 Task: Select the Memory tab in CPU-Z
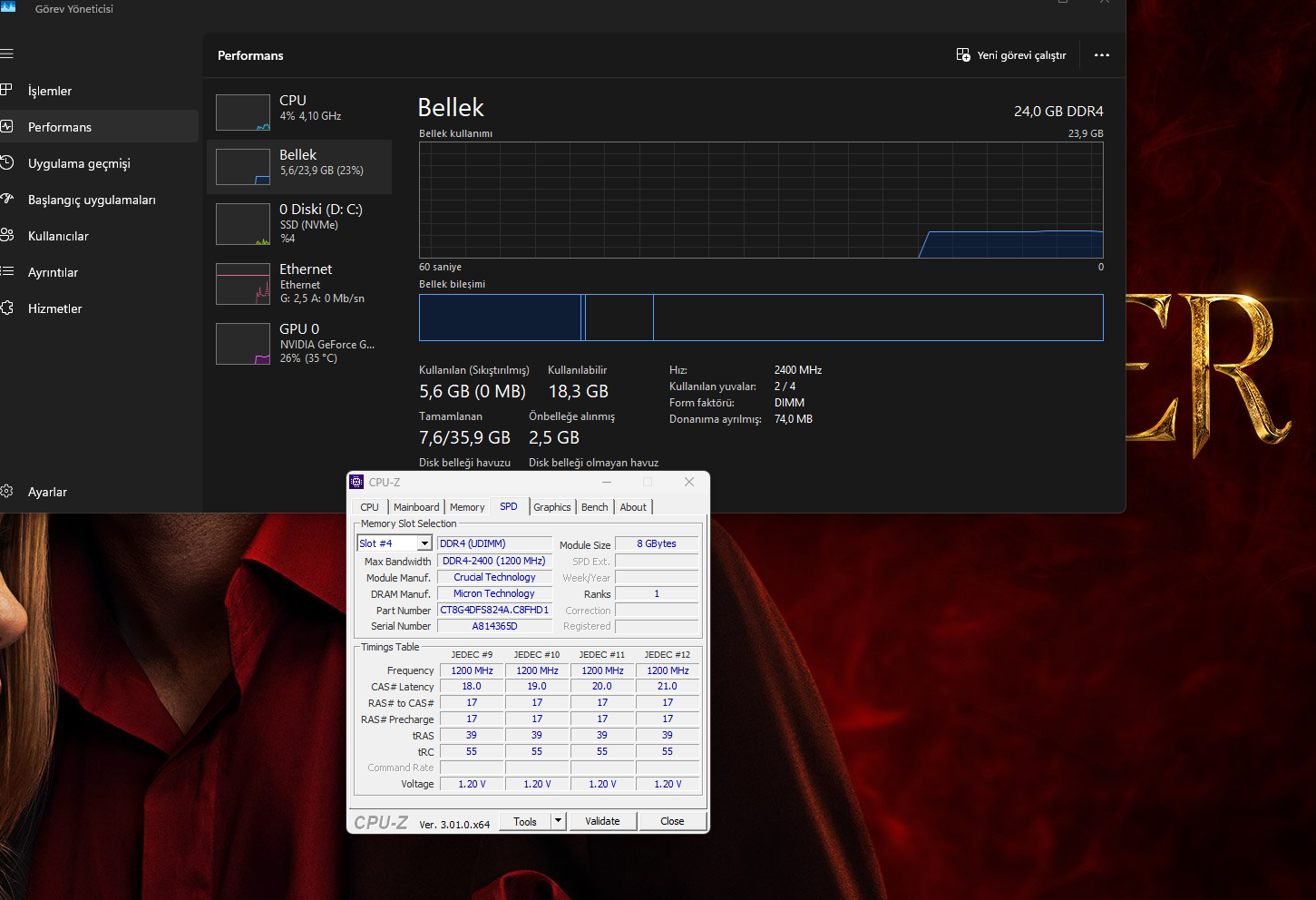[467, 507]
